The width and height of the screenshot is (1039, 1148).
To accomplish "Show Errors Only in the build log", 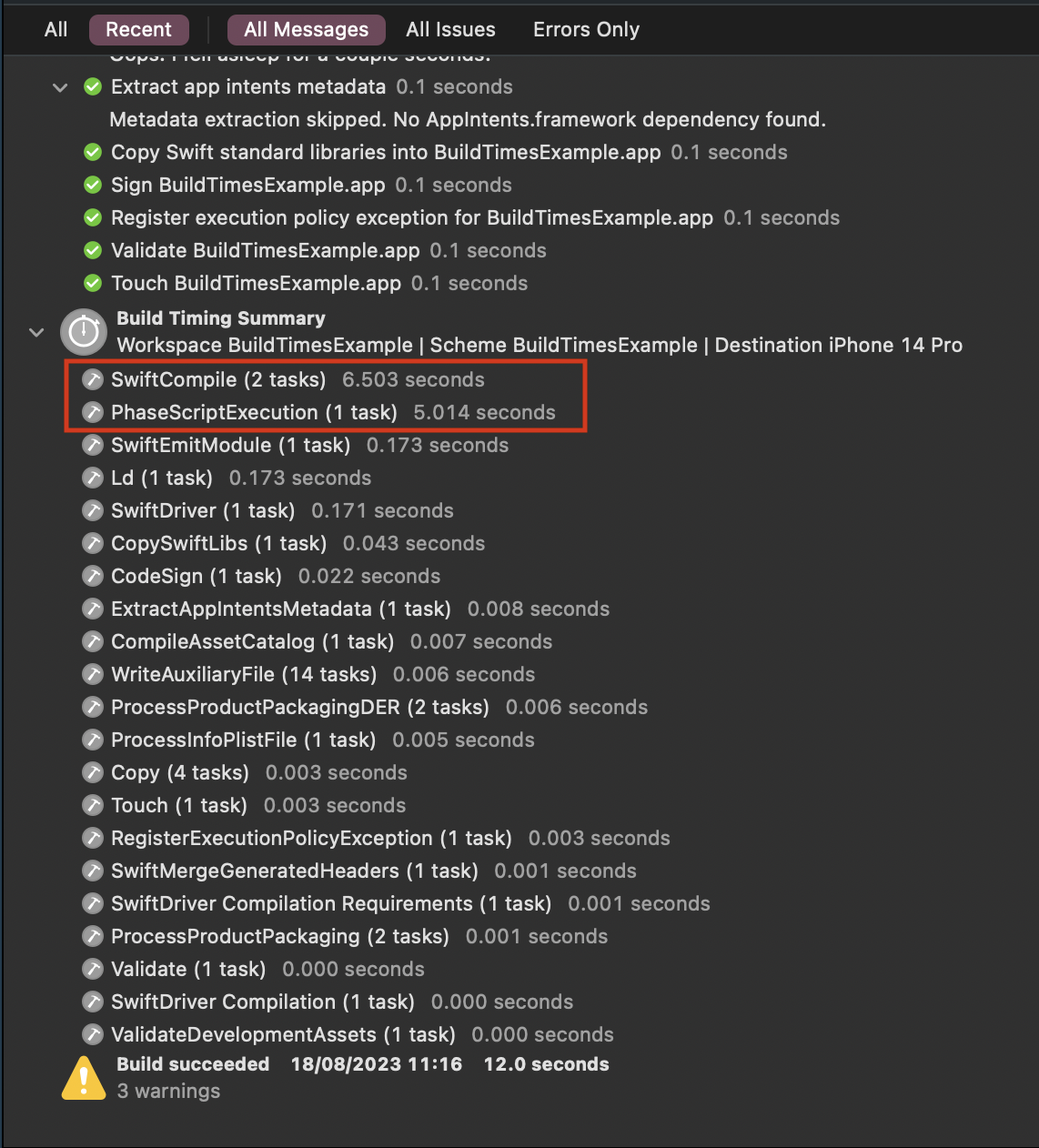I will (x=586, y=30).
